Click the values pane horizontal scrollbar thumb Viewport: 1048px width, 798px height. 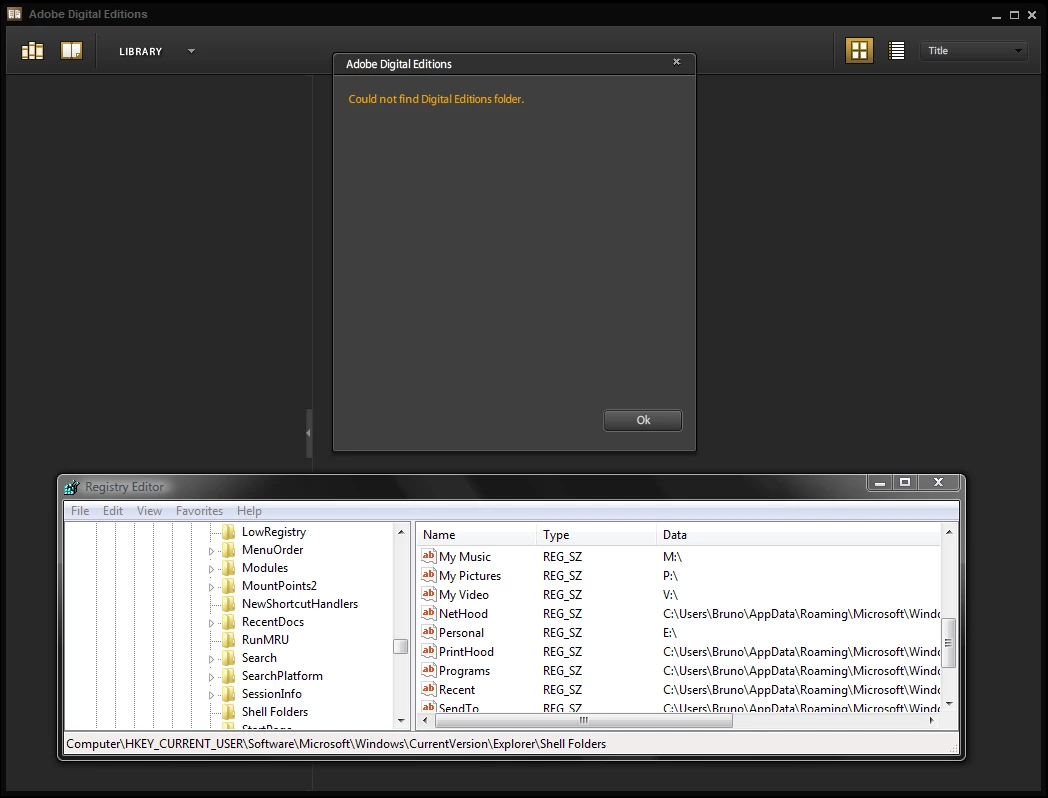click(x=583, y=720)
